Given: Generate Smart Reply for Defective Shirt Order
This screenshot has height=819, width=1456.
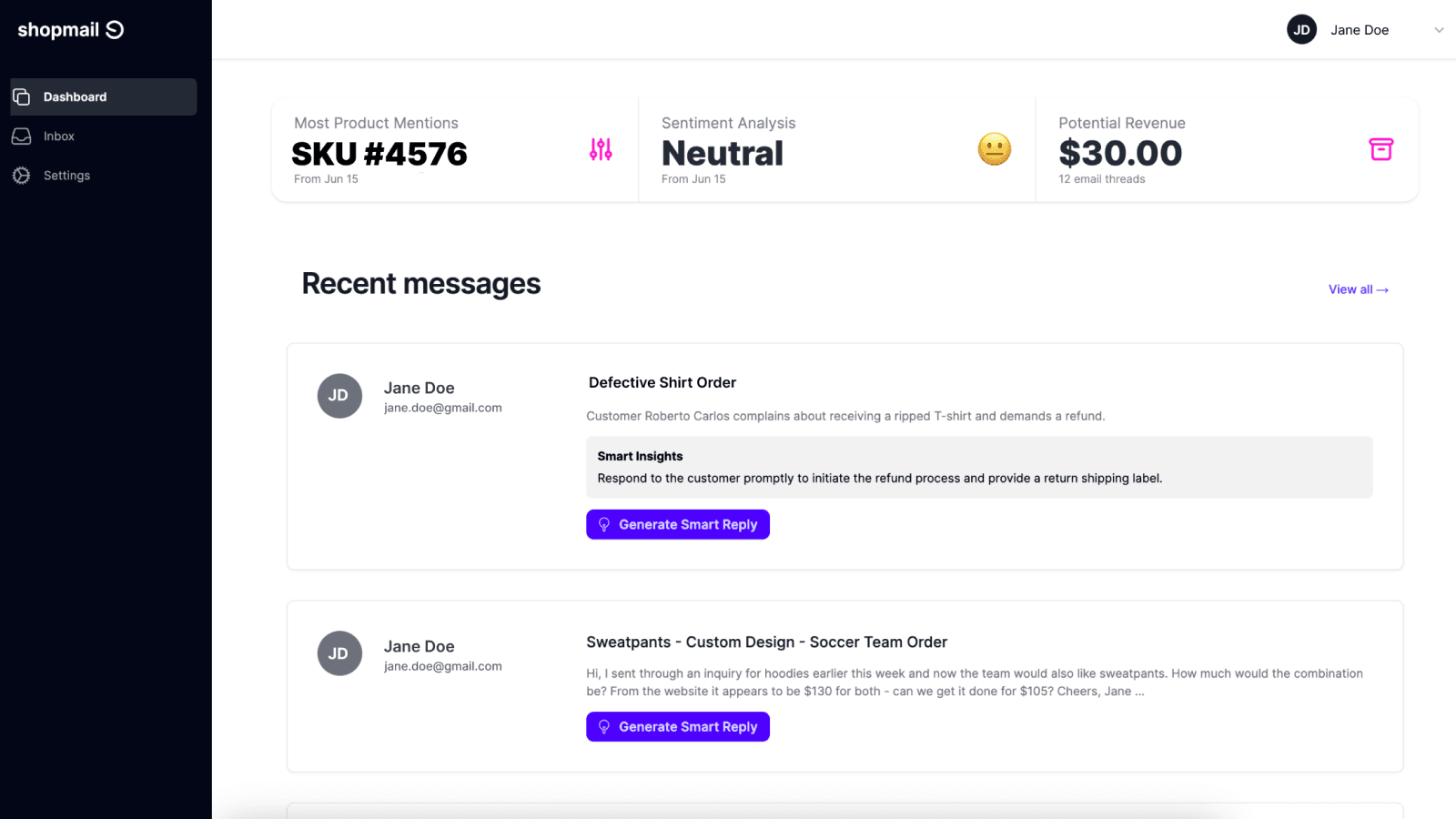Looking at the screenshot, I should (x=678, y=524).
